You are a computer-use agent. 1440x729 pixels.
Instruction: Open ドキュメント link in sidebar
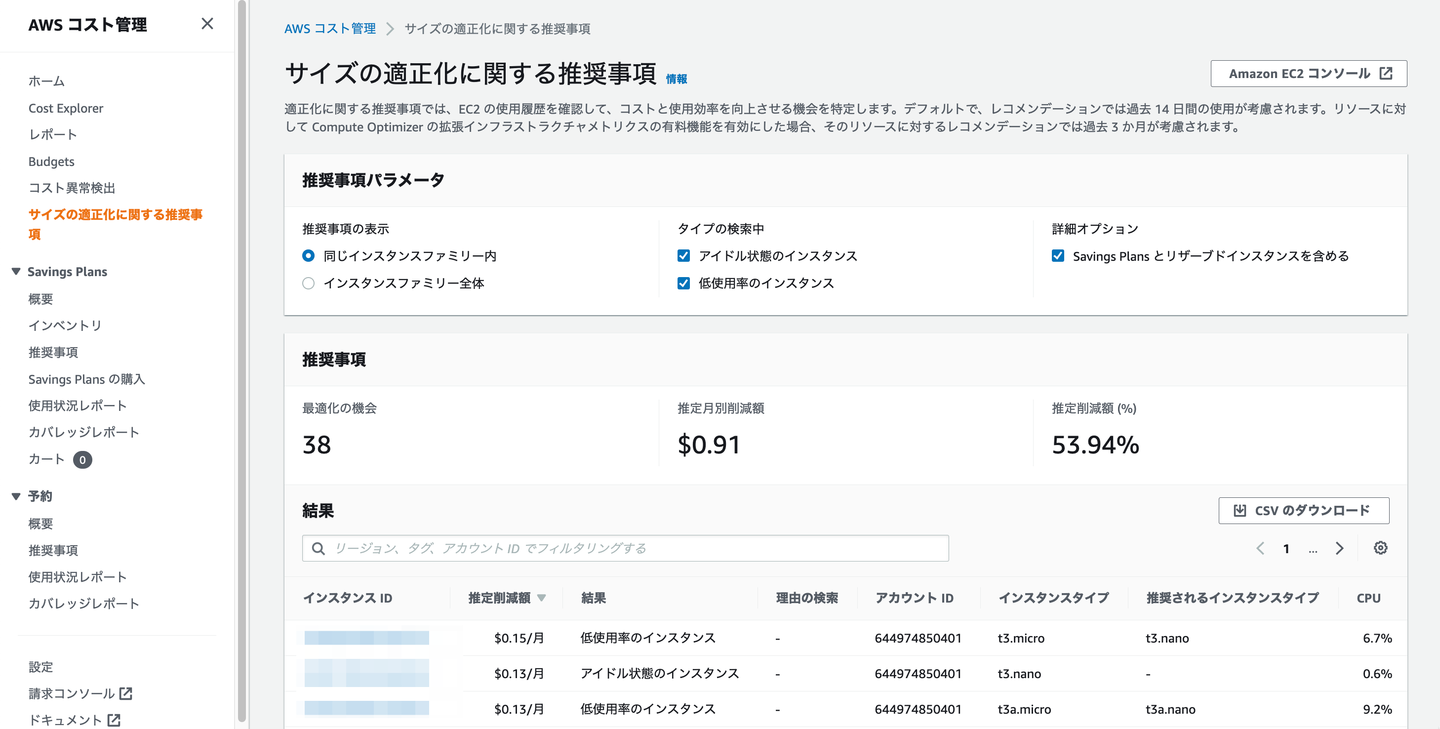coord(65,720)
